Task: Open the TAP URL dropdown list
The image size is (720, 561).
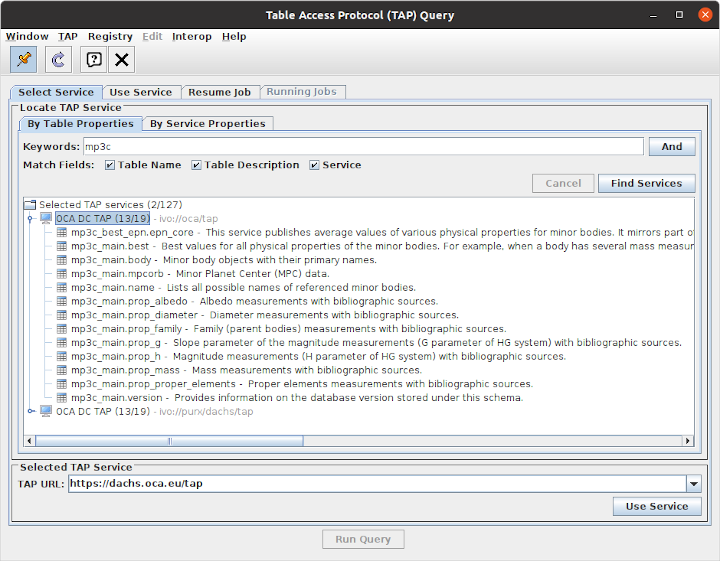Action: (x=694, y=484)
